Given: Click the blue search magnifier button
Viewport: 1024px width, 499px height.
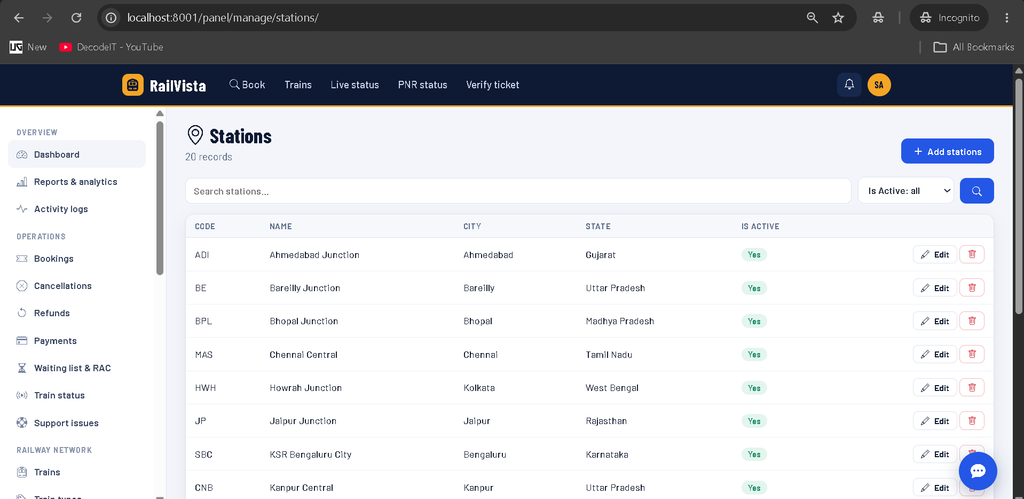Looking at the screenshot, I should pos(976,191).
